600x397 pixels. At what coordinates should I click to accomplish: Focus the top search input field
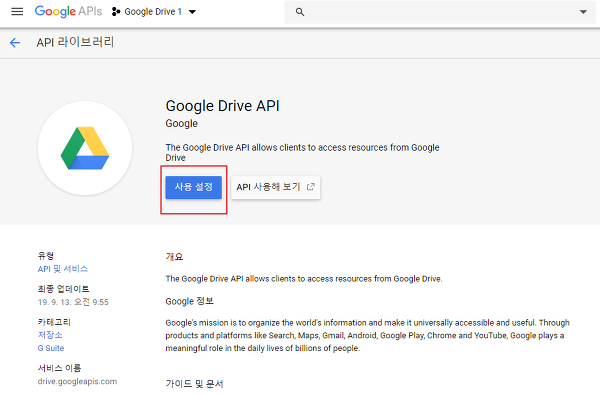[439, 12]
